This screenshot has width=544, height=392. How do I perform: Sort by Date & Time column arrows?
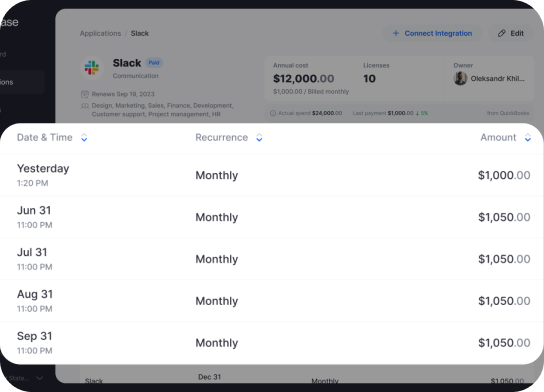point(84,138)
